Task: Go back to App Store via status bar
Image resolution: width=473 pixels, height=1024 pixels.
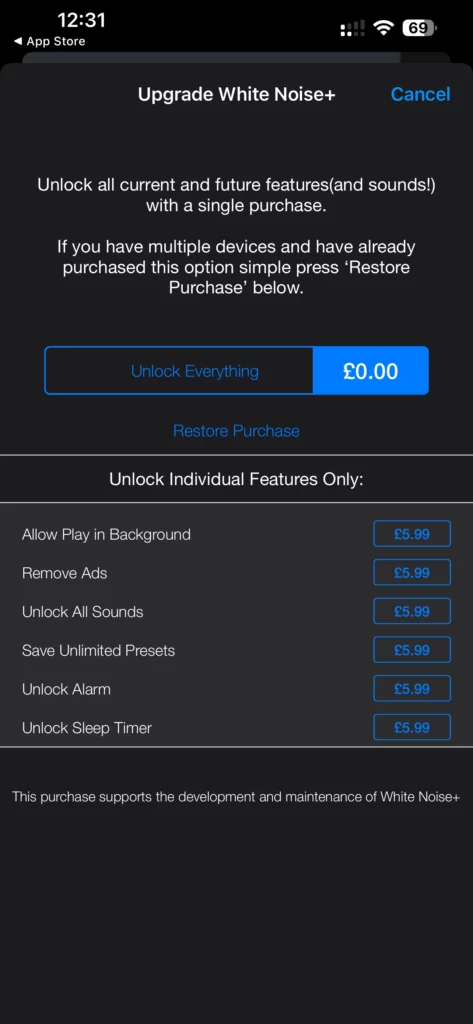Action: (50, 41)
